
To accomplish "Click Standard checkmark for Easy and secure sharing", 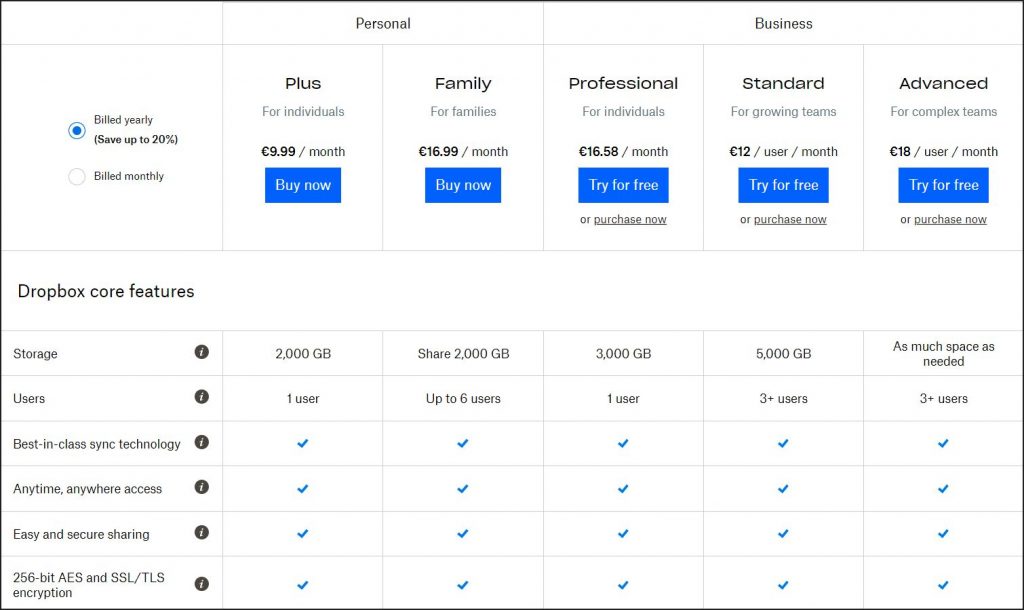I will click(x=783, y=534).
